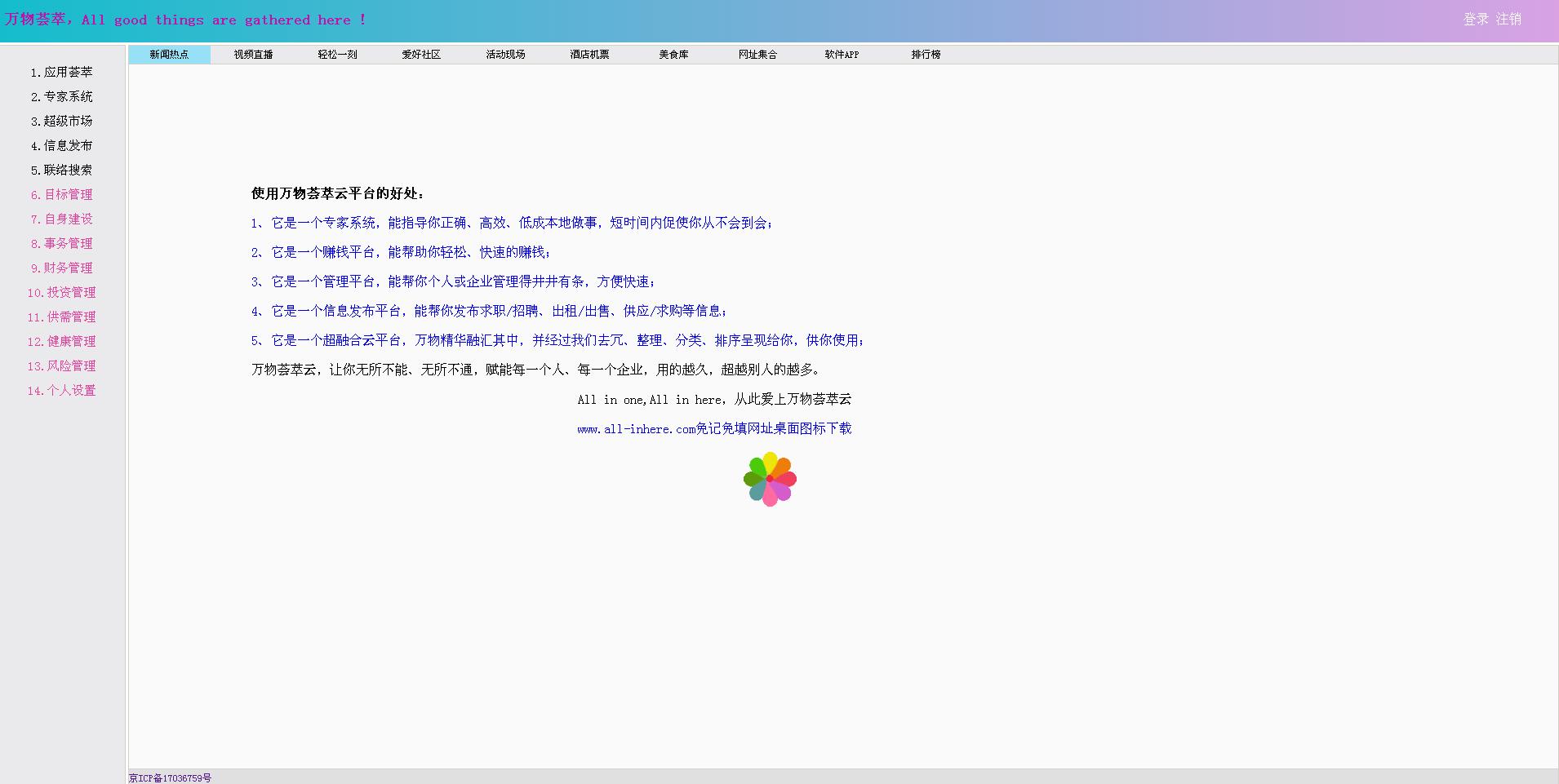Open the 爱好社区 tab
Viewport: 1559px width, 784px height.
[421, 55]
